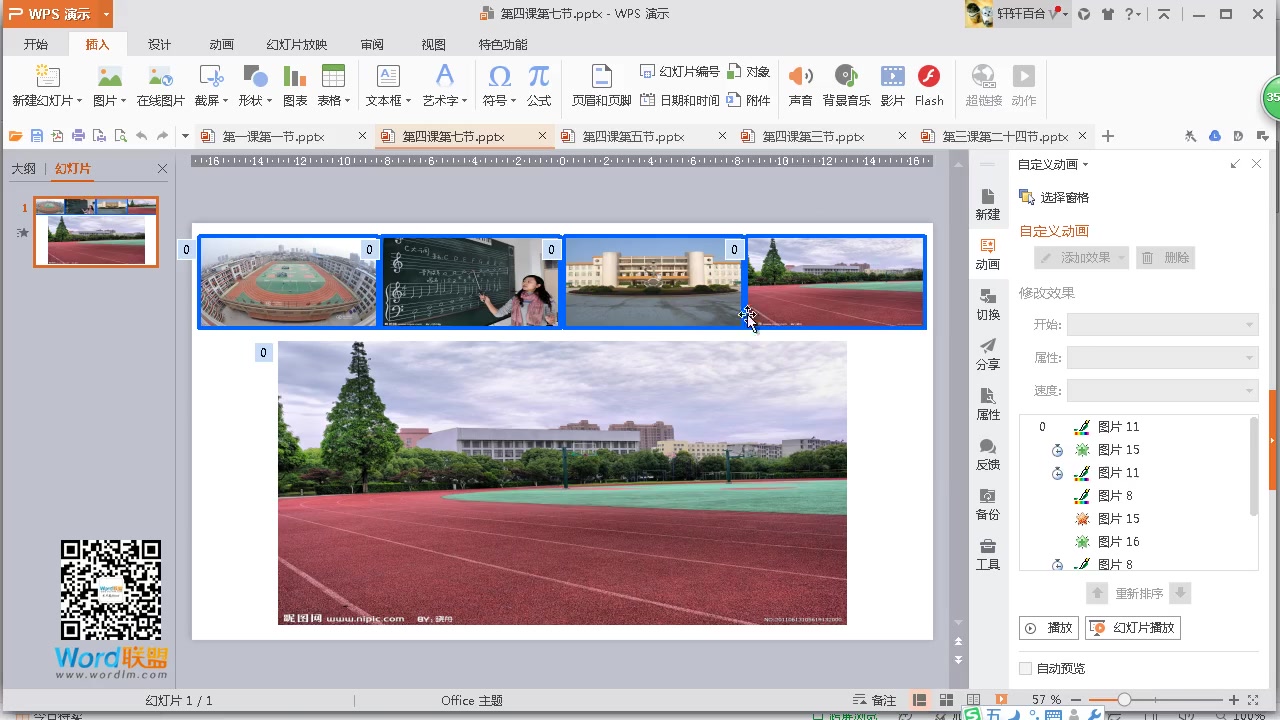1280x720 pixels.
Task: Insert Date and Time (日期和时间)
Action: tap(679, 100)
